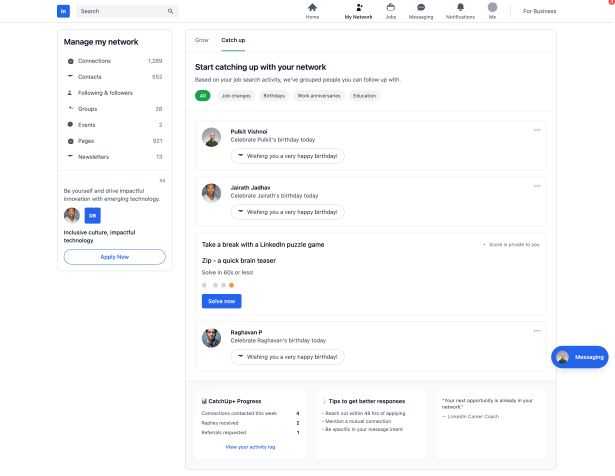Open the Me profile menu

coord(492,11)
